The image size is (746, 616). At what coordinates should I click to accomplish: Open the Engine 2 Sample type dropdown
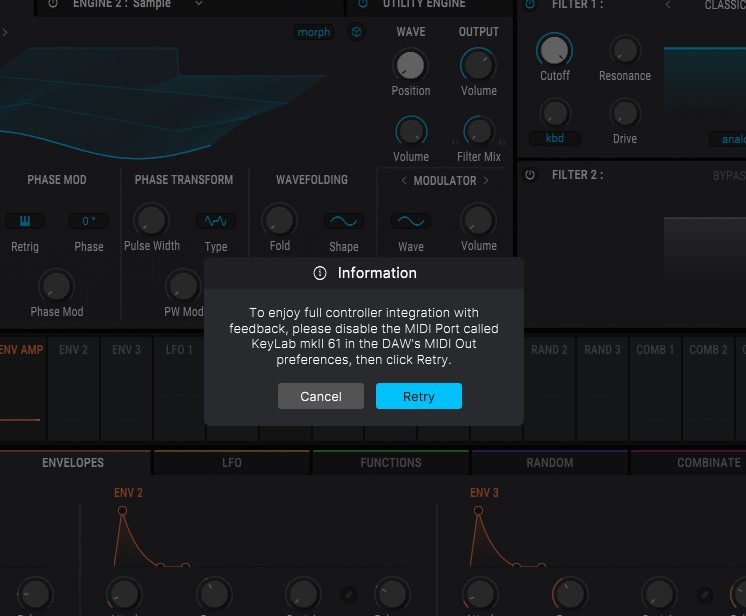[198, 4]
